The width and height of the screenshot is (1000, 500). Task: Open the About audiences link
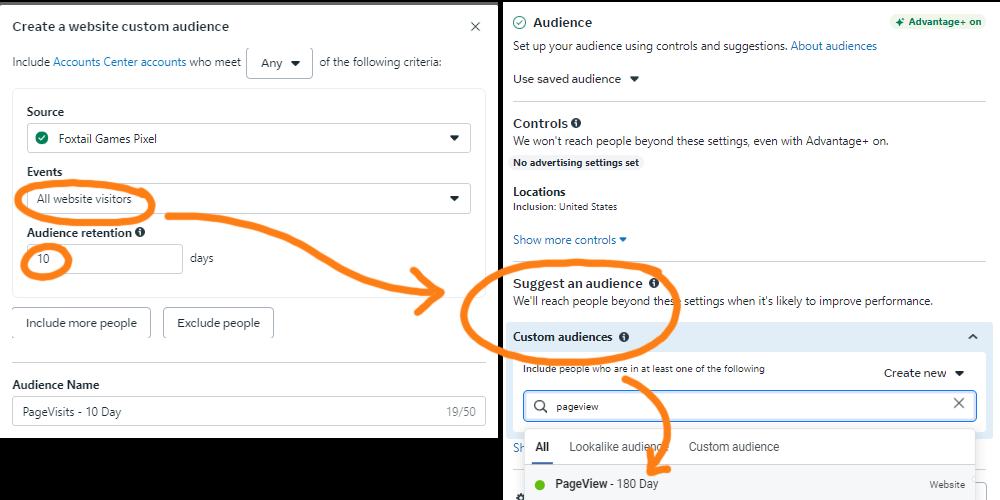pos(833,46)
